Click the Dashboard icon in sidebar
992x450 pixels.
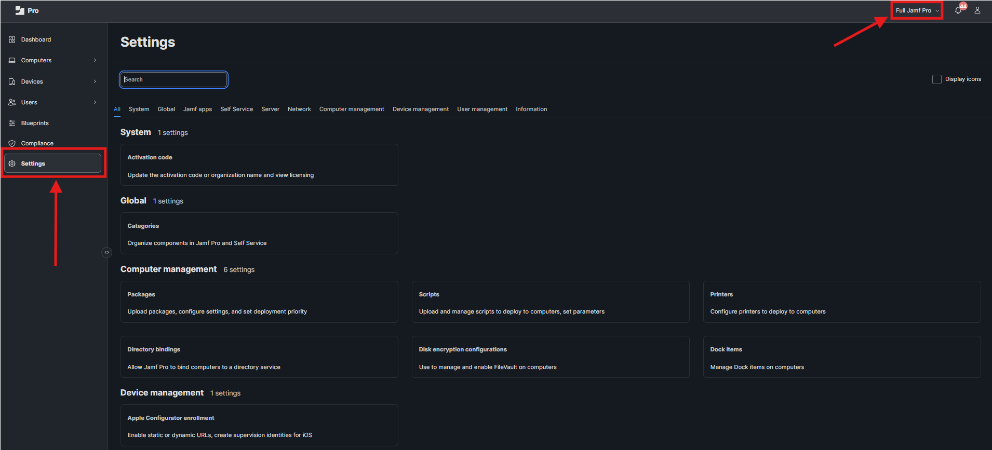point(12,40)
